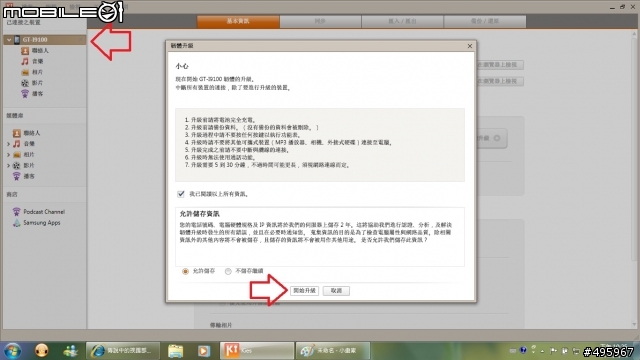The image size is (640, 360).
Task: Click the GT-I9100 phone device icon
Action: pos(17,40)
